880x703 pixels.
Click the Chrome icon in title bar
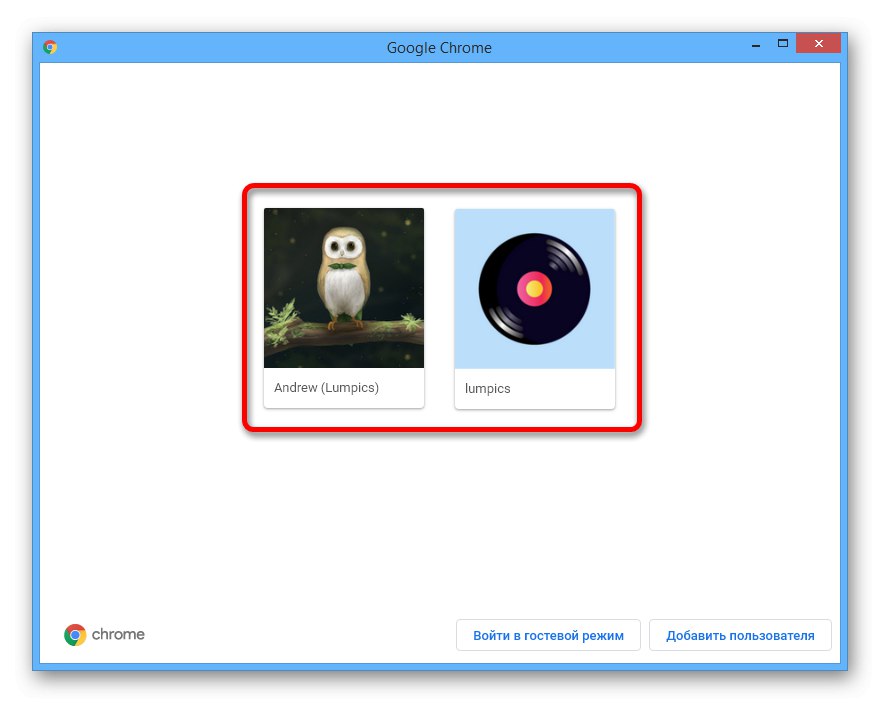click(51, 47)
